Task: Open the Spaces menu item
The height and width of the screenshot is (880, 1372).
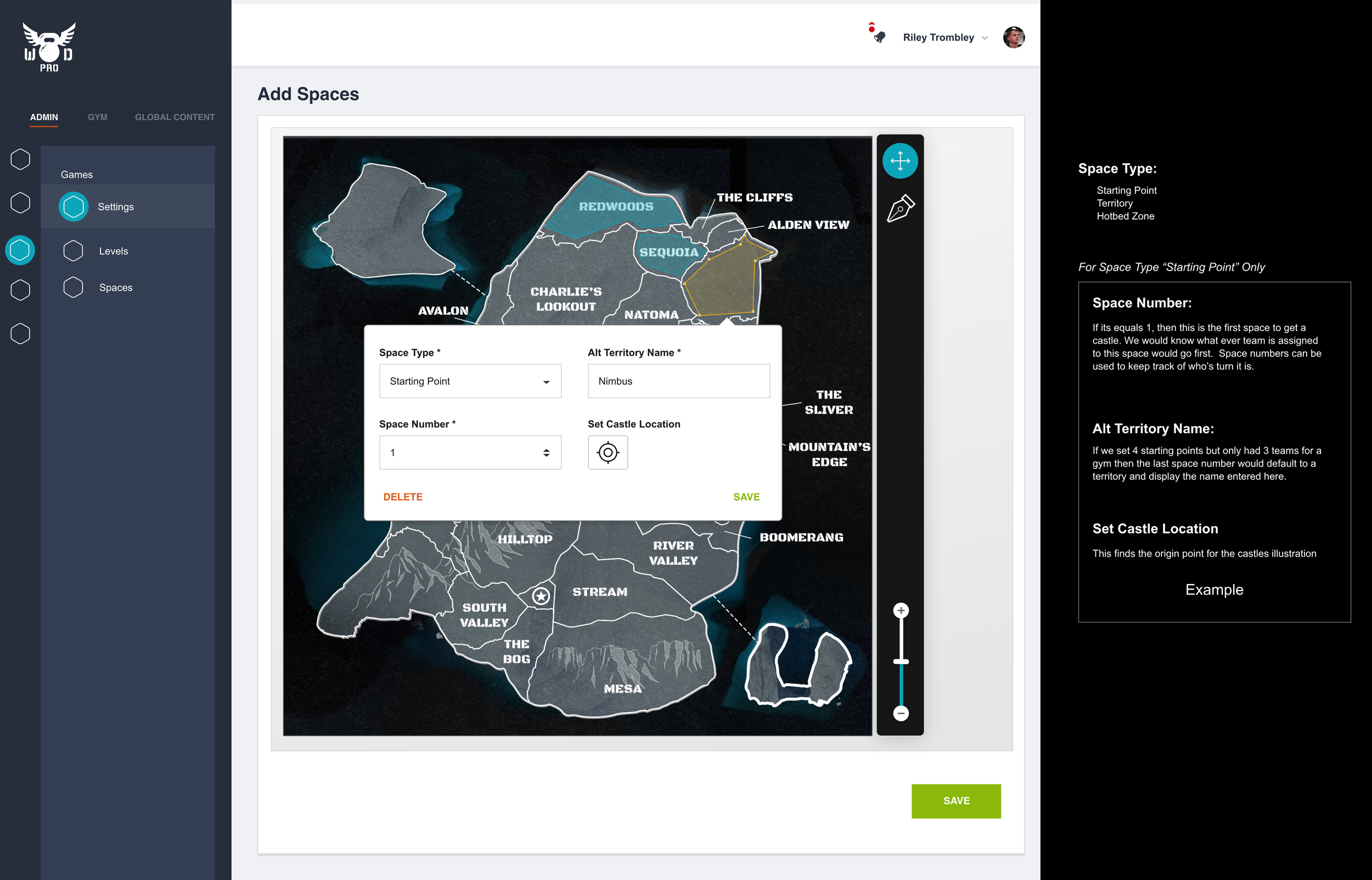Action: 115,288
